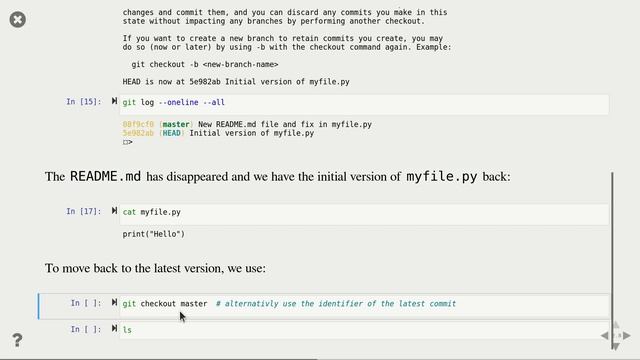Click 'HEAD is now at 5e982ab' output line
The height and width of the screenshot is (360, 640).
(x=236, y=82)
